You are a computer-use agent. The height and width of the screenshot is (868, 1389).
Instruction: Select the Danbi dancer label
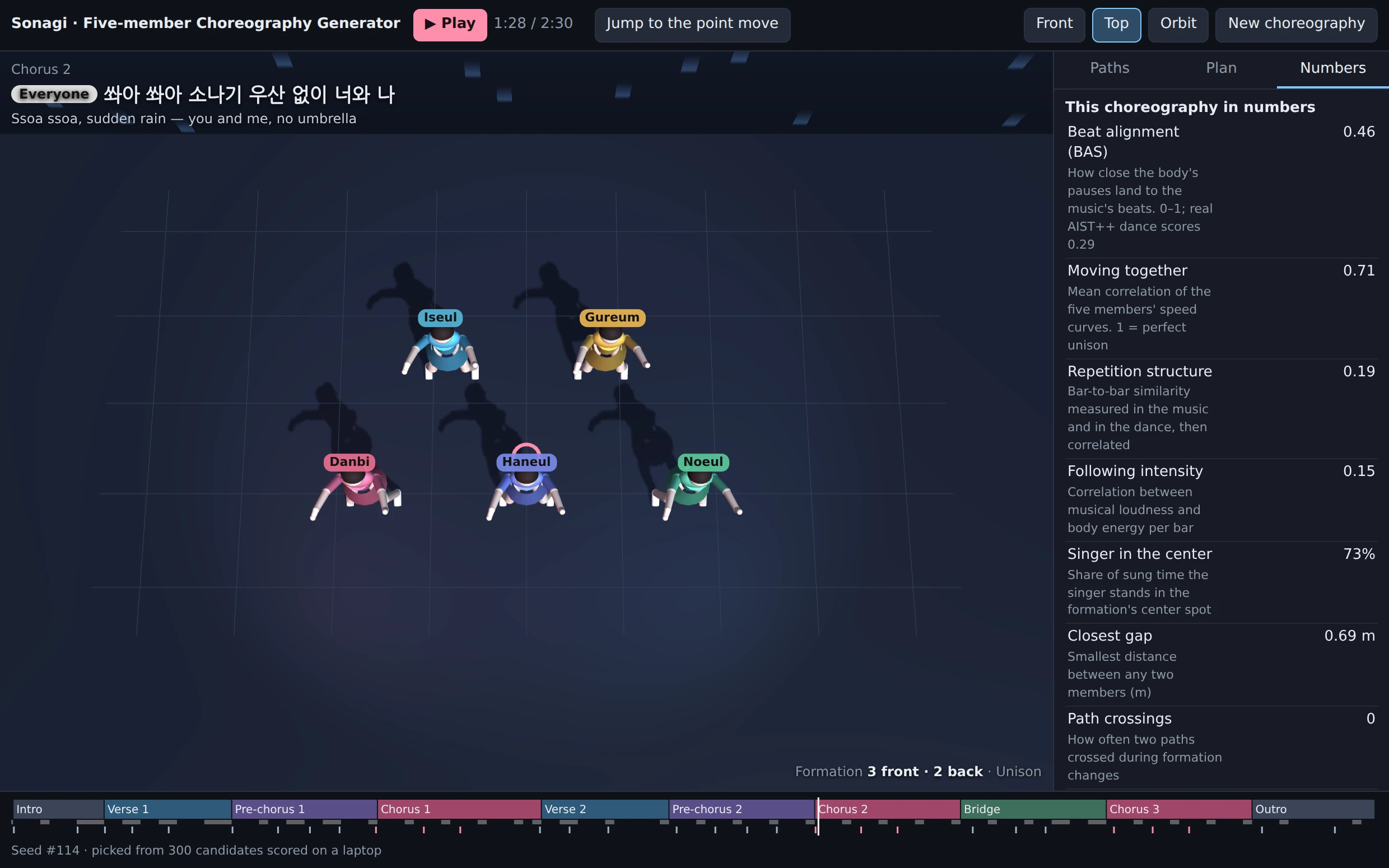(x=349, y=462)
